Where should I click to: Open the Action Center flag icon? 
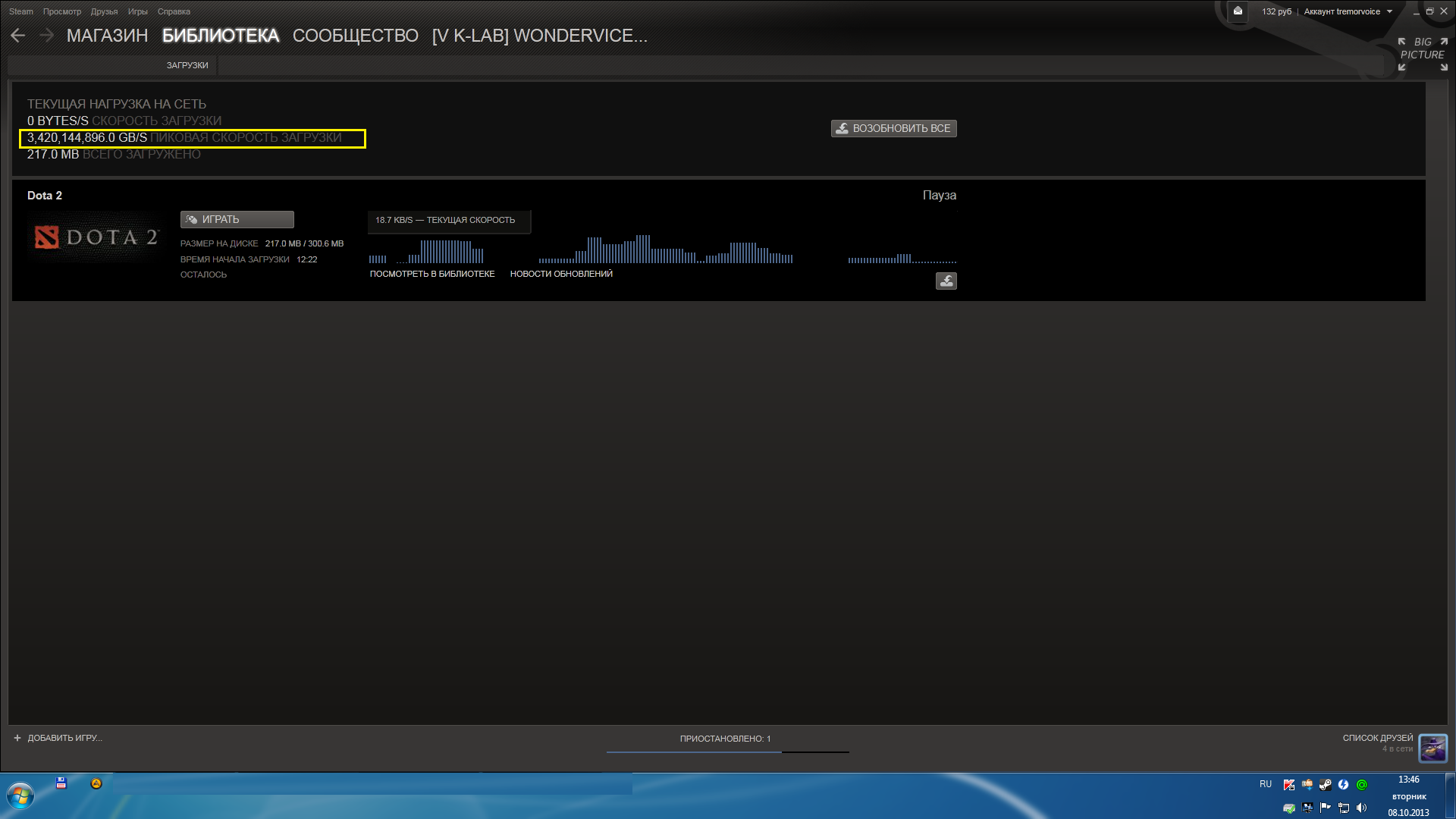[1326, 808]
